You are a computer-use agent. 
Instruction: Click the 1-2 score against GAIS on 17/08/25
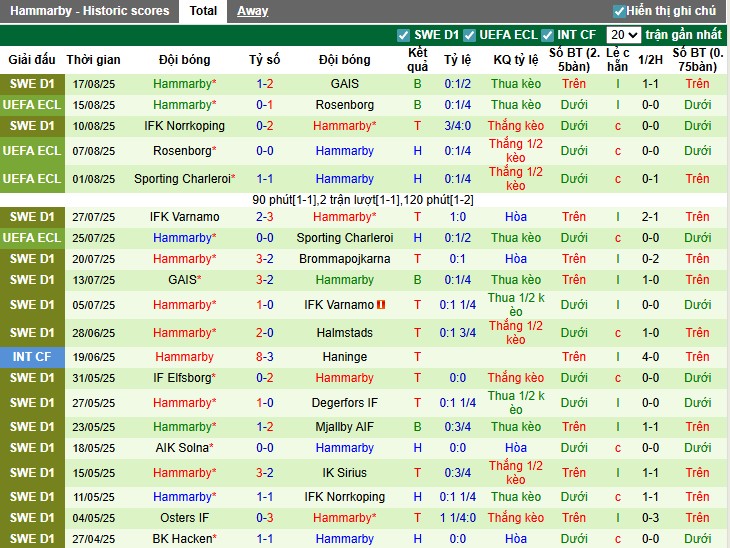(264, 84)
